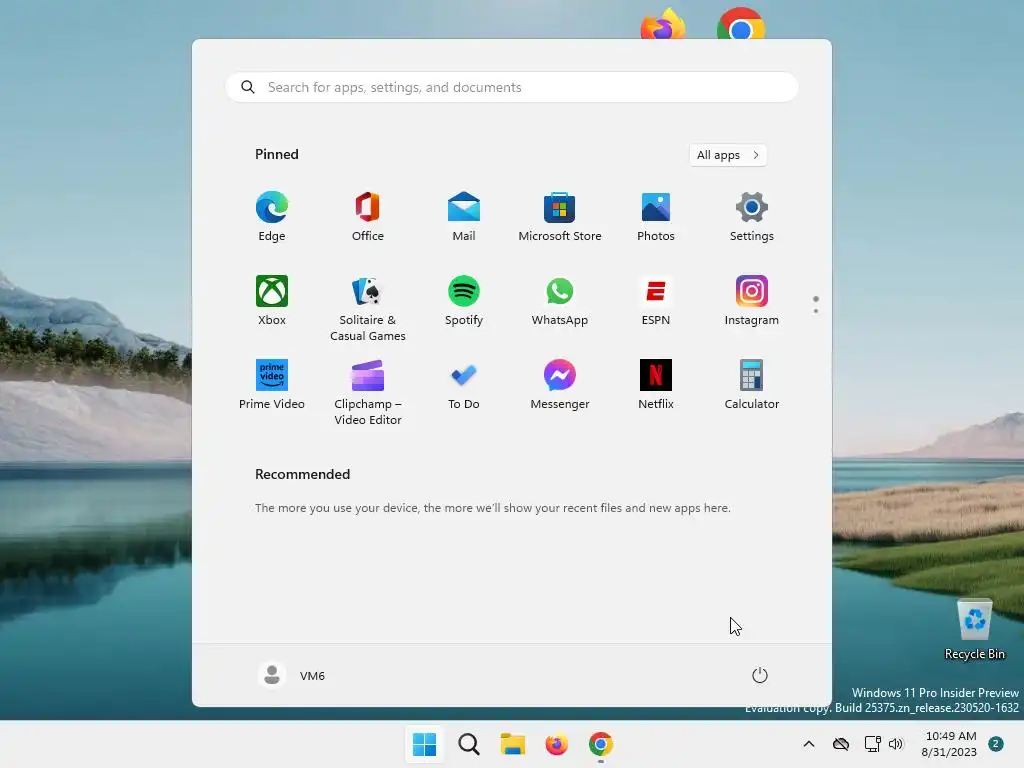Open Microsoft Store from pinned apps
Viewport: 1024px width, 768px height.
(560, 217)
